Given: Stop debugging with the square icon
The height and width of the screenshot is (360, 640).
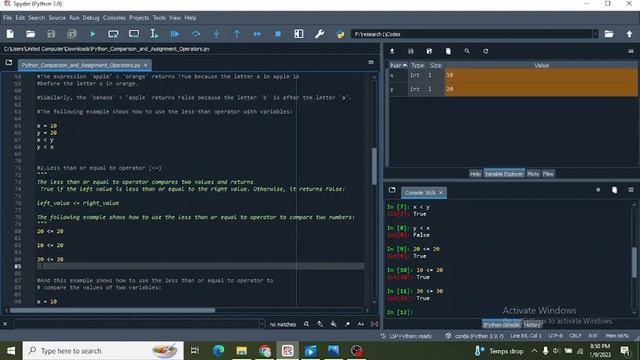Looking at the screenshot, I should pos(278,34).
